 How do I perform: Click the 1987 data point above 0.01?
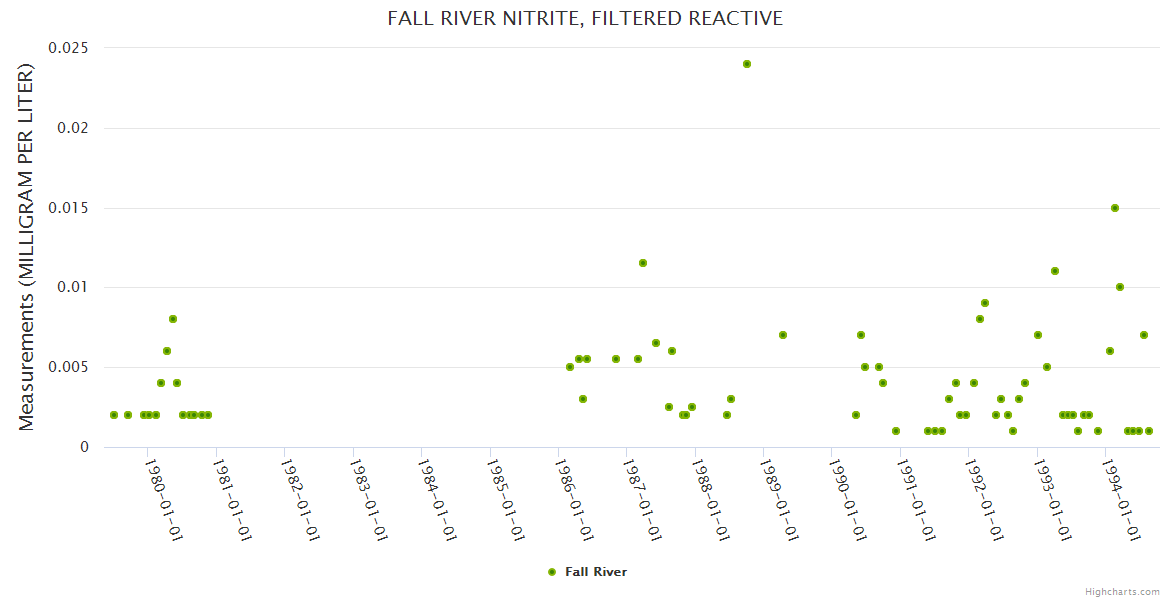point(643,263)
